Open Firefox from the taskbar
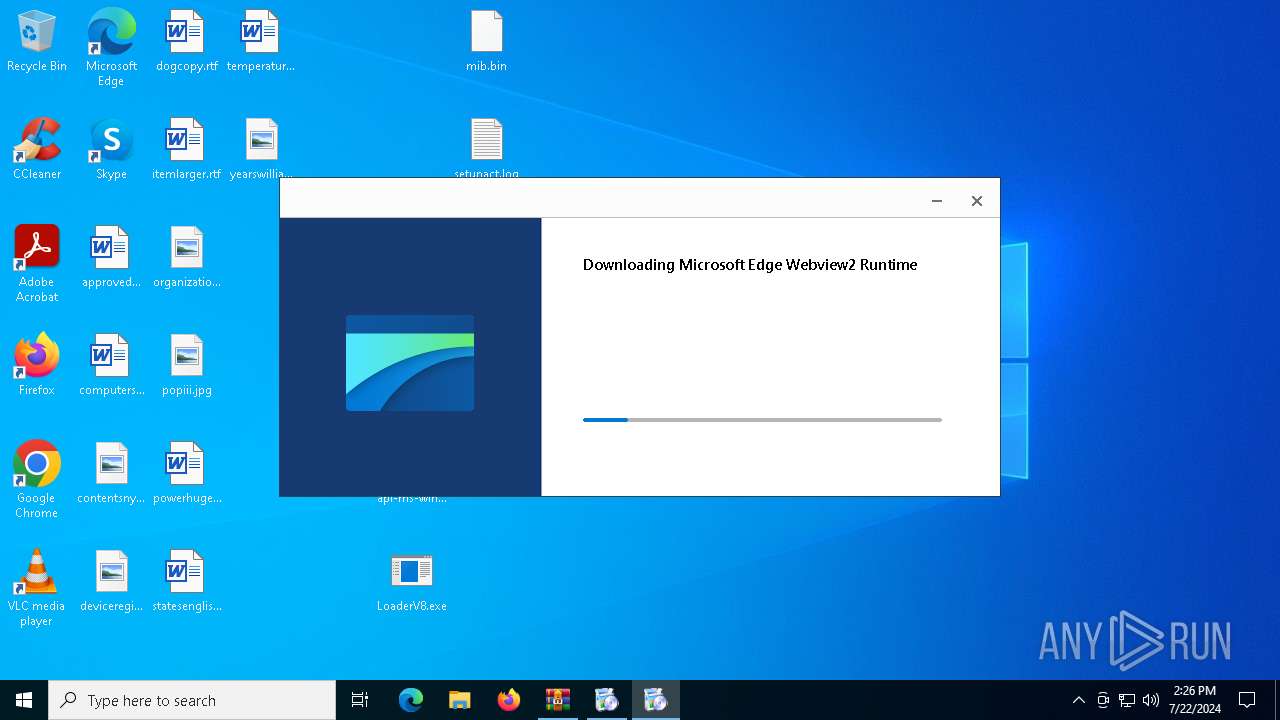Viewport: 1280px width, 720px height. (509, 700)
